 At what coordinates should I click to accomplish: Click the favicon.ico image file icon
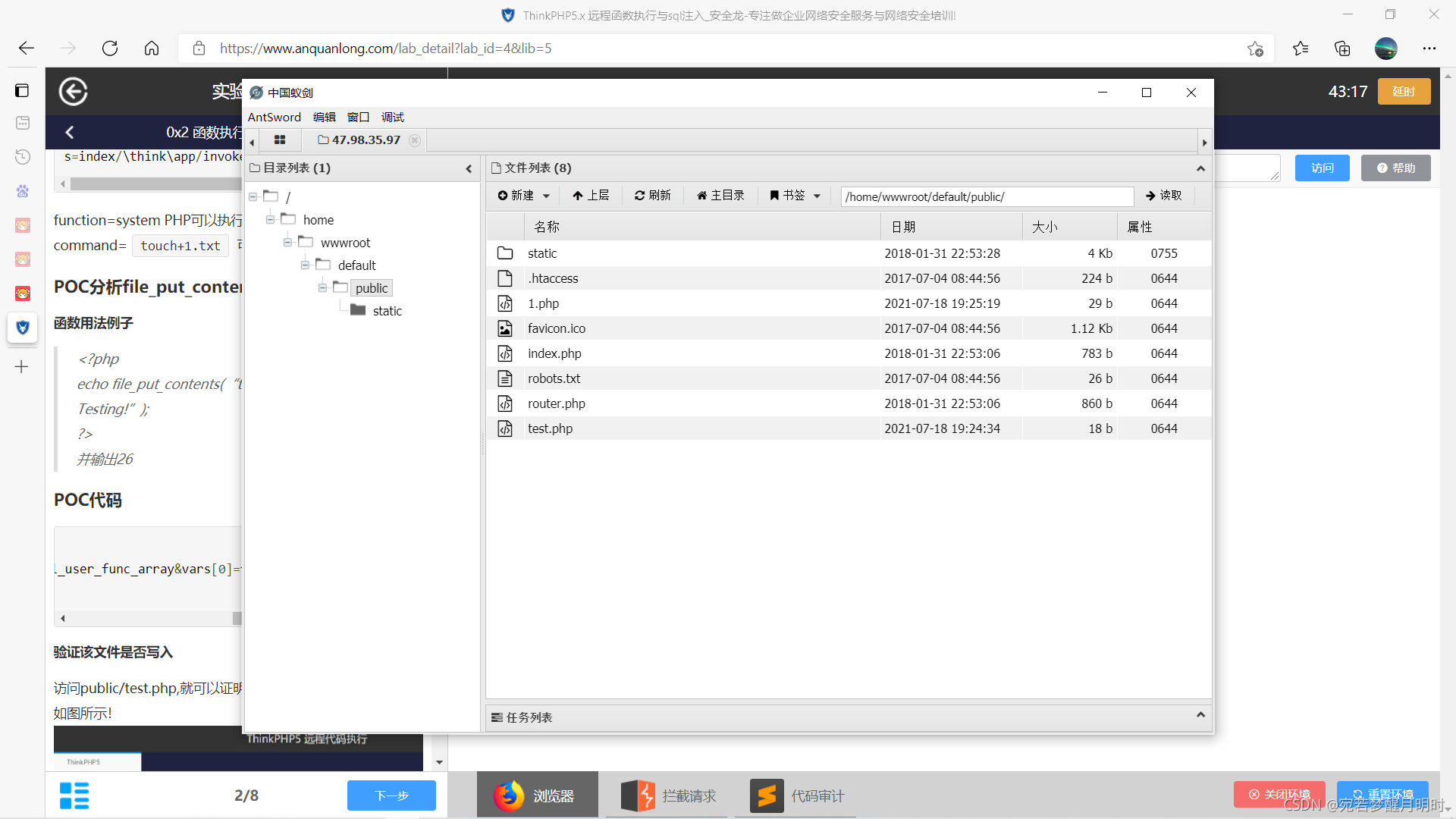[x=505, y=328]
